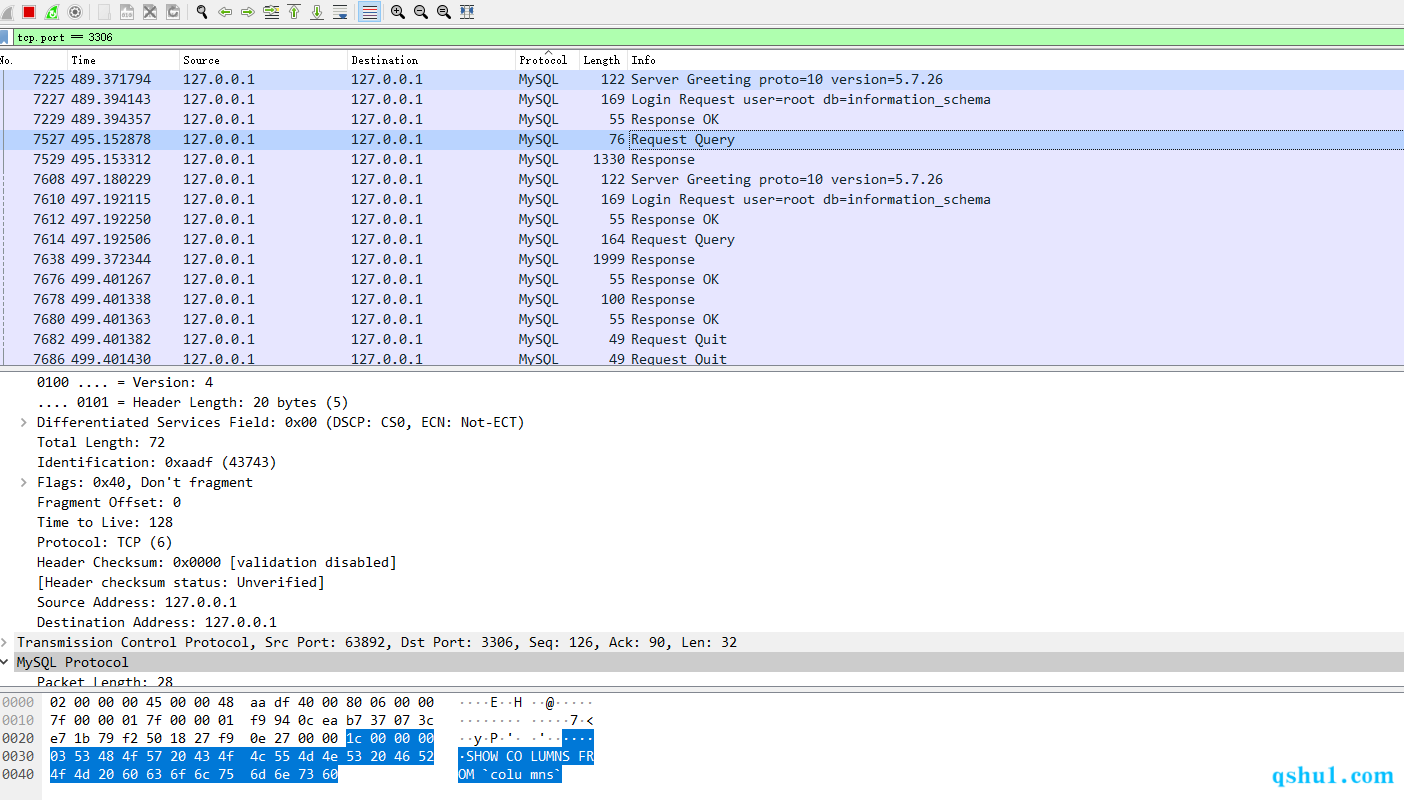Sort packets by Destination column
Screen dimensions: 1404x800
[432, 60]
